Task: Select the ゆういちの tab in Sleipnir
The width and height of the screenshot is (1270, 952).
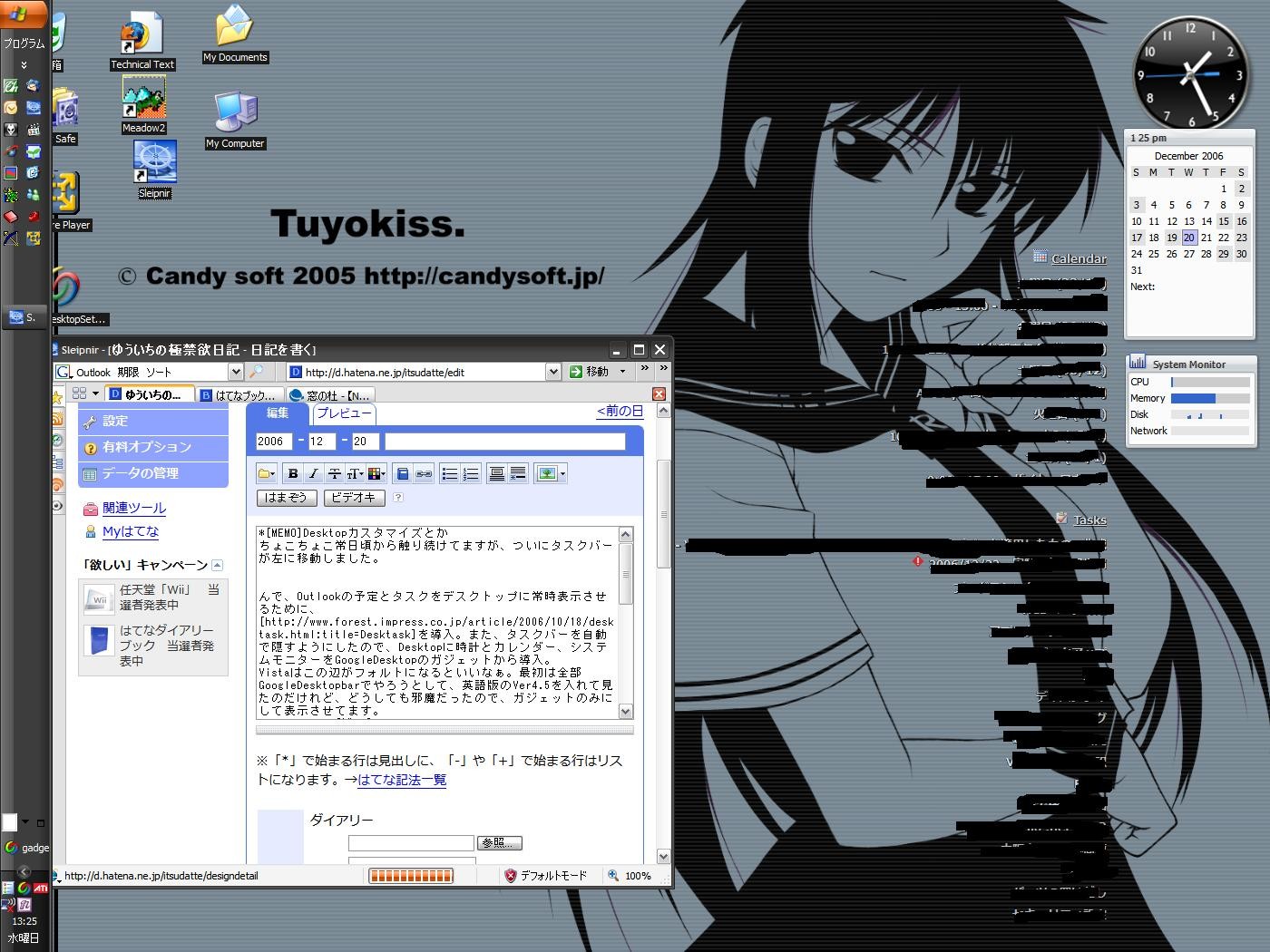Action: click(150, 394)
